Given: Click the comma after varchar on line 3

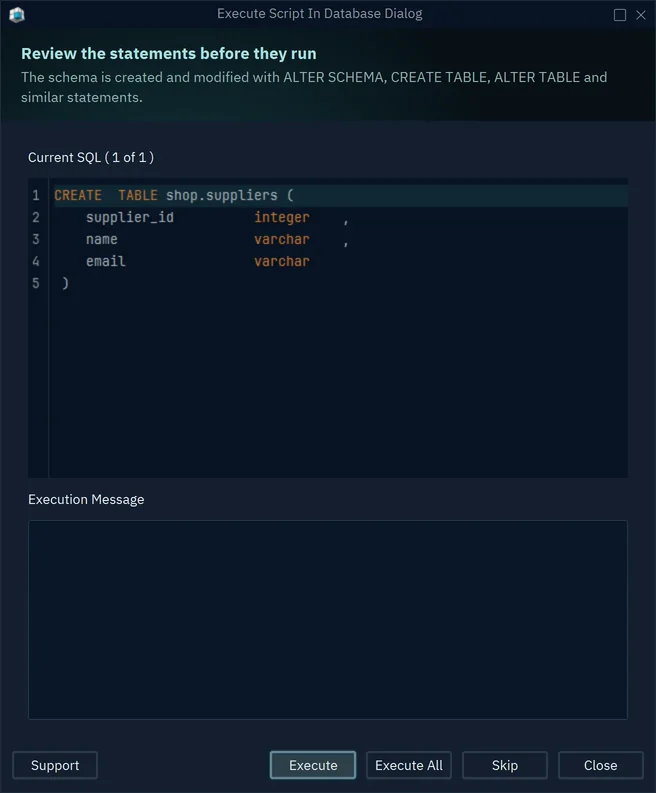Looking at the screenshot, I should pos(346,243).
